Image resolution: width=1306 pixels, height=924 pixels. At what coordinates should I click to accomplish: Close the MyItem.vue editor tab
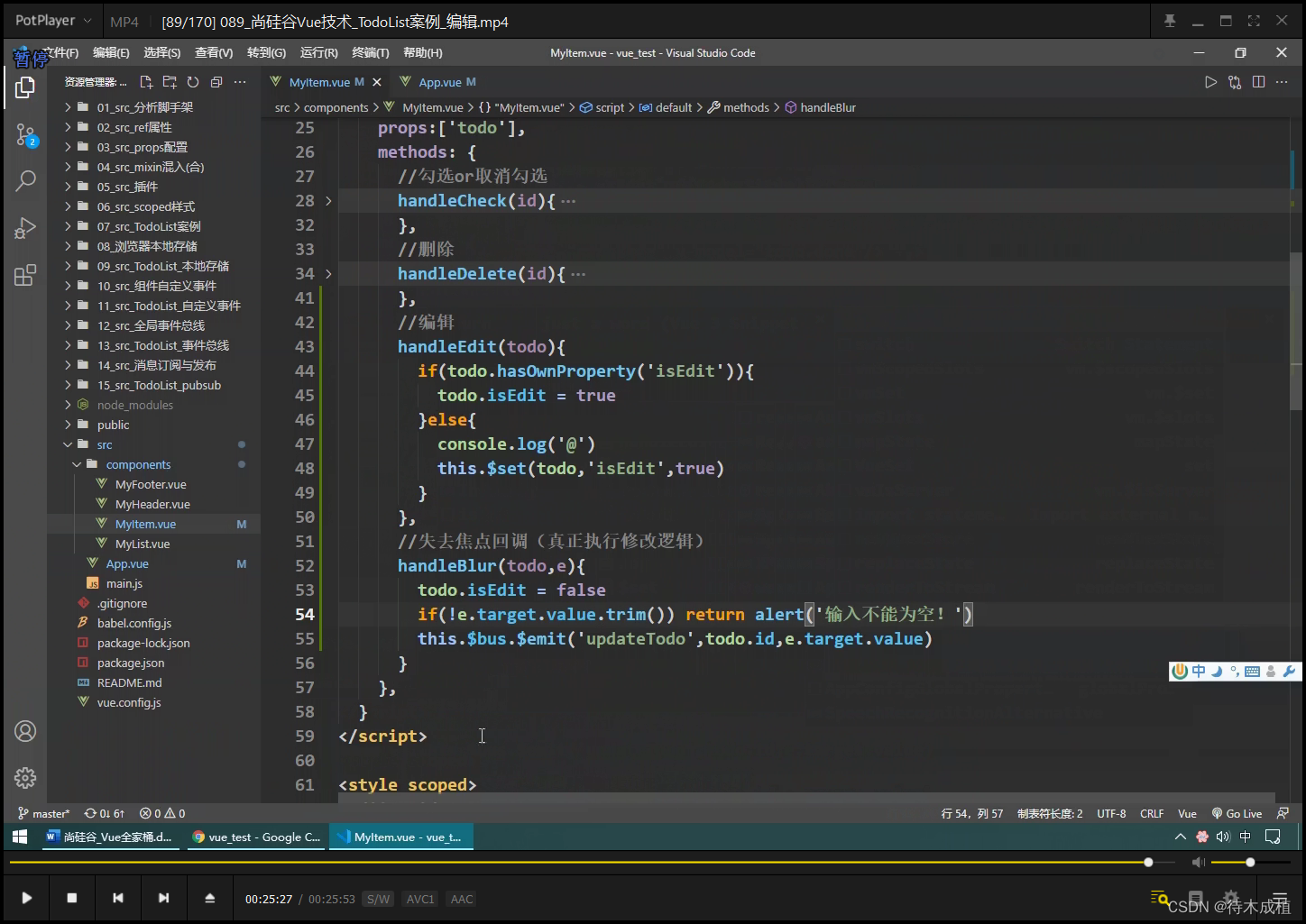pos(377,82)
